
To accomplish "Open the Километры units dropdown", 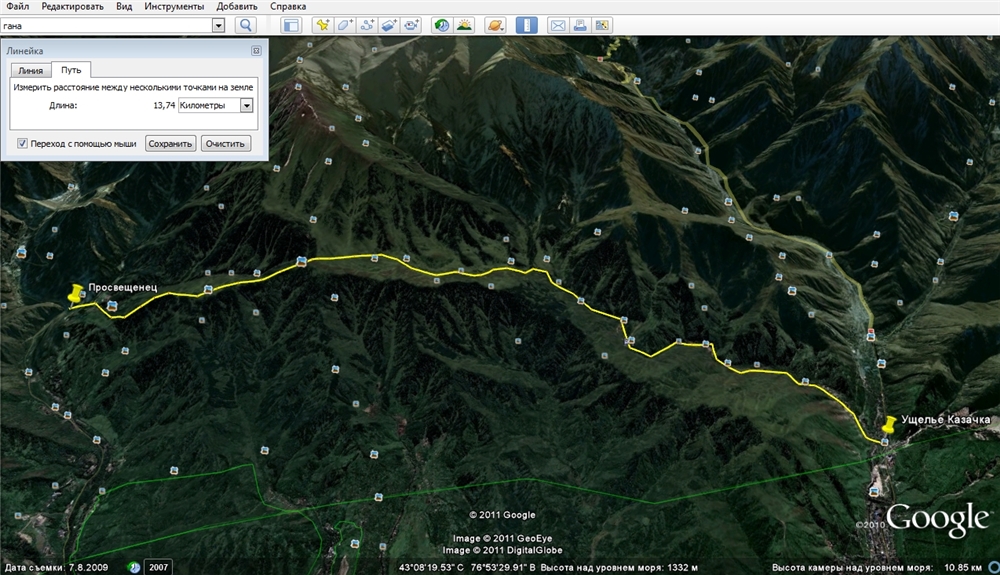I will (246, 105).
